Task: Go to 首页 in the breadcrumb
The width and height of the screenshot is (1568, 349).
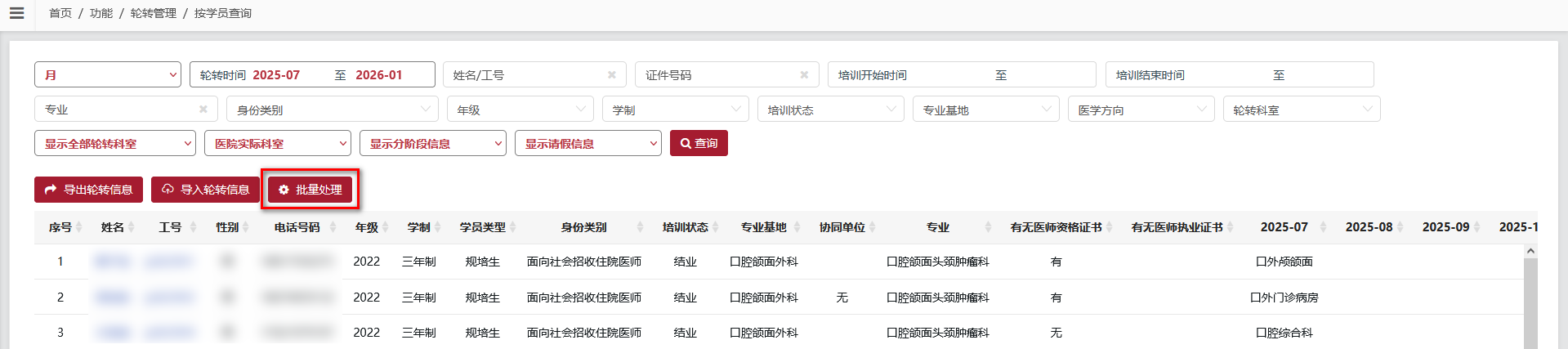Action: 60,13
